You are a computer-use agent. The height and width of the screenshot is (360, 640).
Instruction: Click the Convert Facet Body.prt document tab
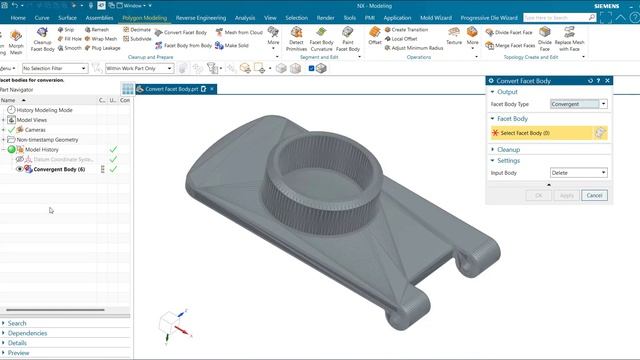click(x=171, y=89)
